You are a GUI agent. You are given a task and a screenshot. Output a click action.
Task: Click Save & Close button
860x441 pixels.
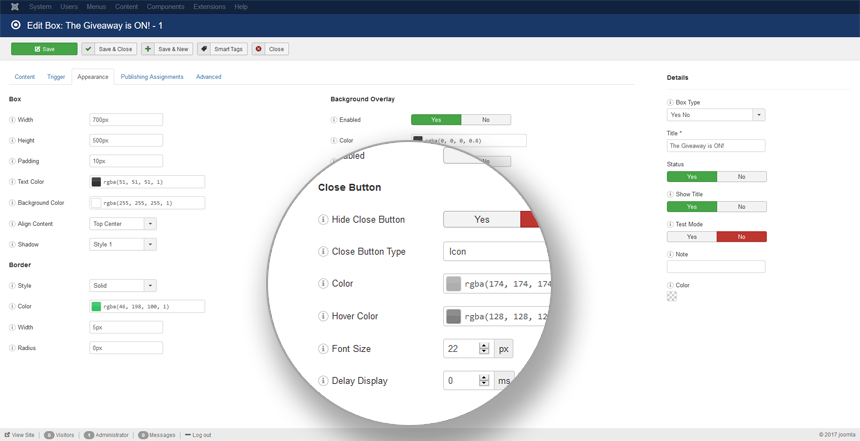click(x=109, y=49)
